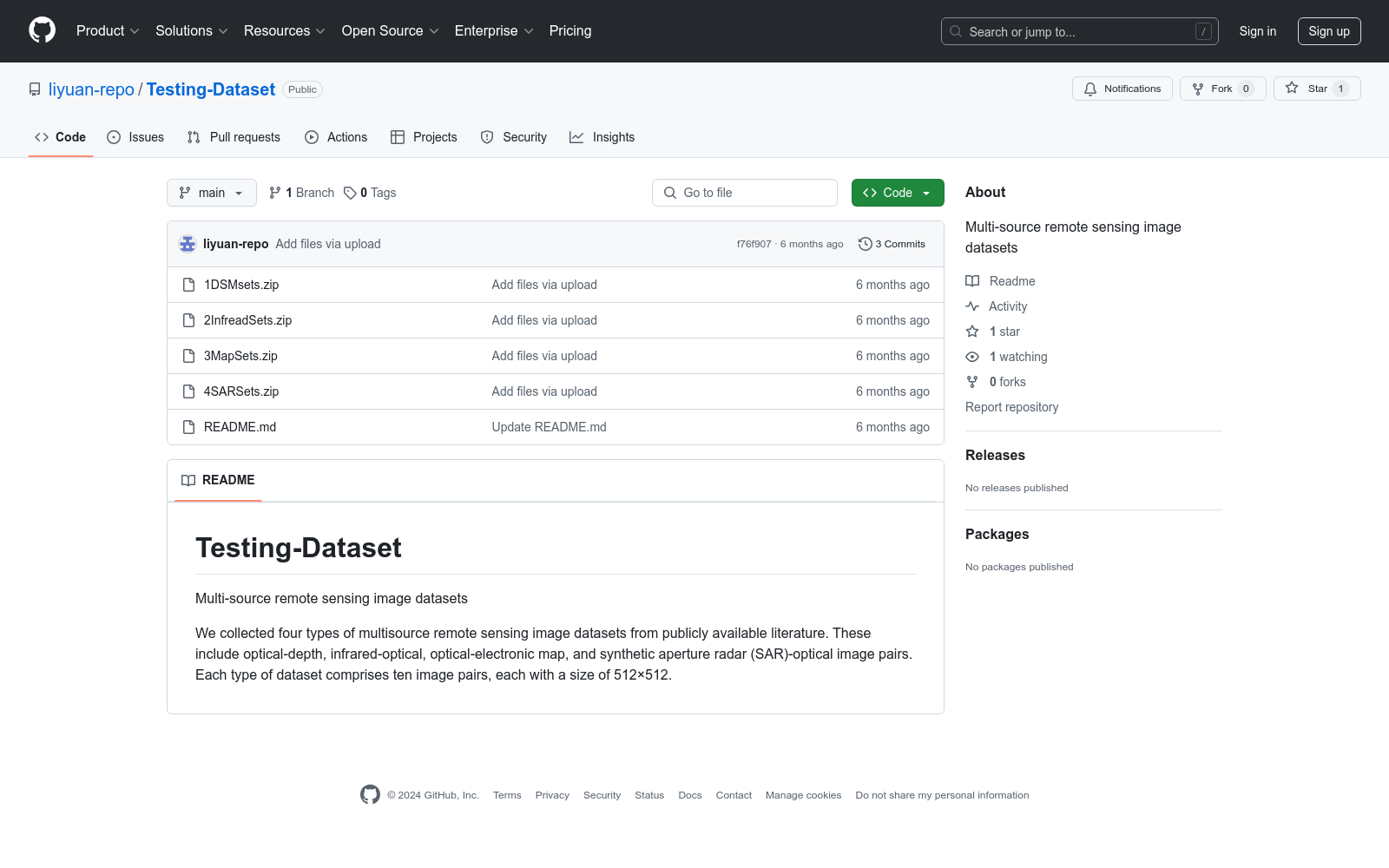Expand the Solutions menu
The image size is (1389, 868).
(x=192, y=31)
